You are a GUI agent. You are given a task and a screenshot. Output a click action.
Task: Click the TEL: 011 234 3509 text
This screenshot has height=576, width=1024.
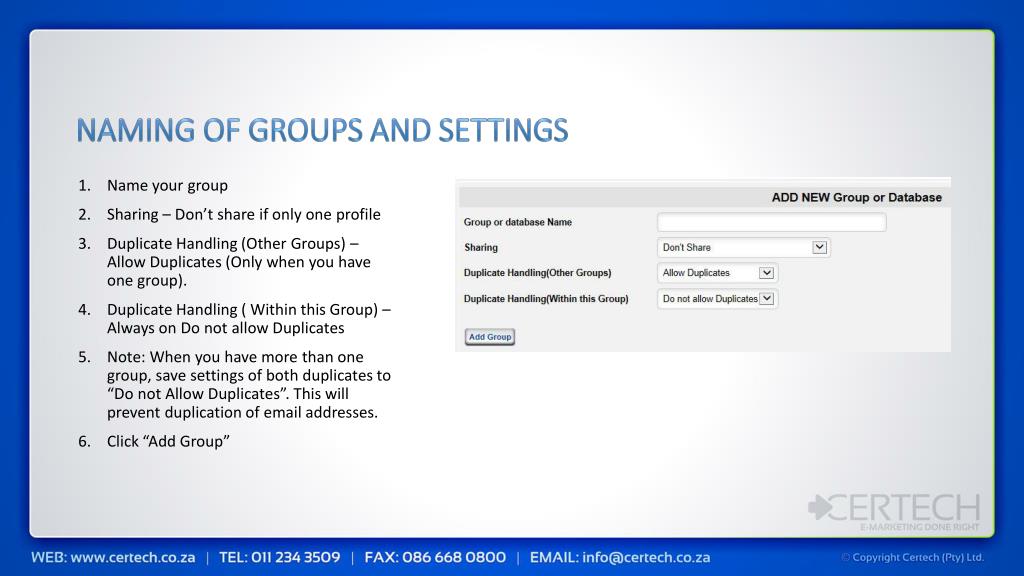[x=280, y=557]
